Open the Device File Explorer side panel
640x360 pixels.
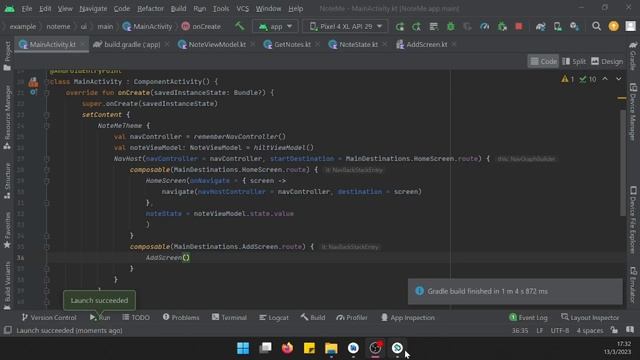pos(633,220)
